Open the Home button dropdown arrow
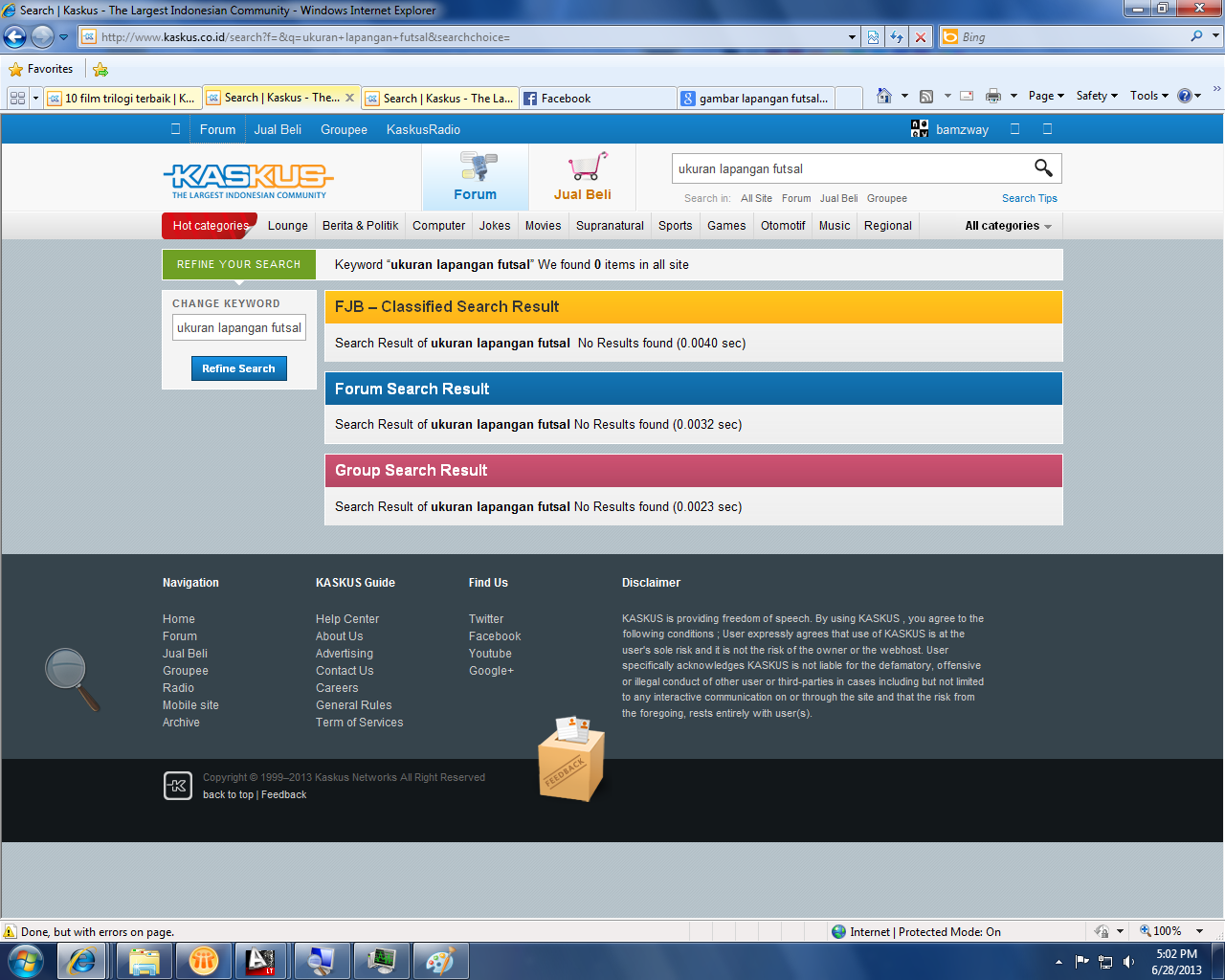The image size is (1225, 980). point(904,96)
